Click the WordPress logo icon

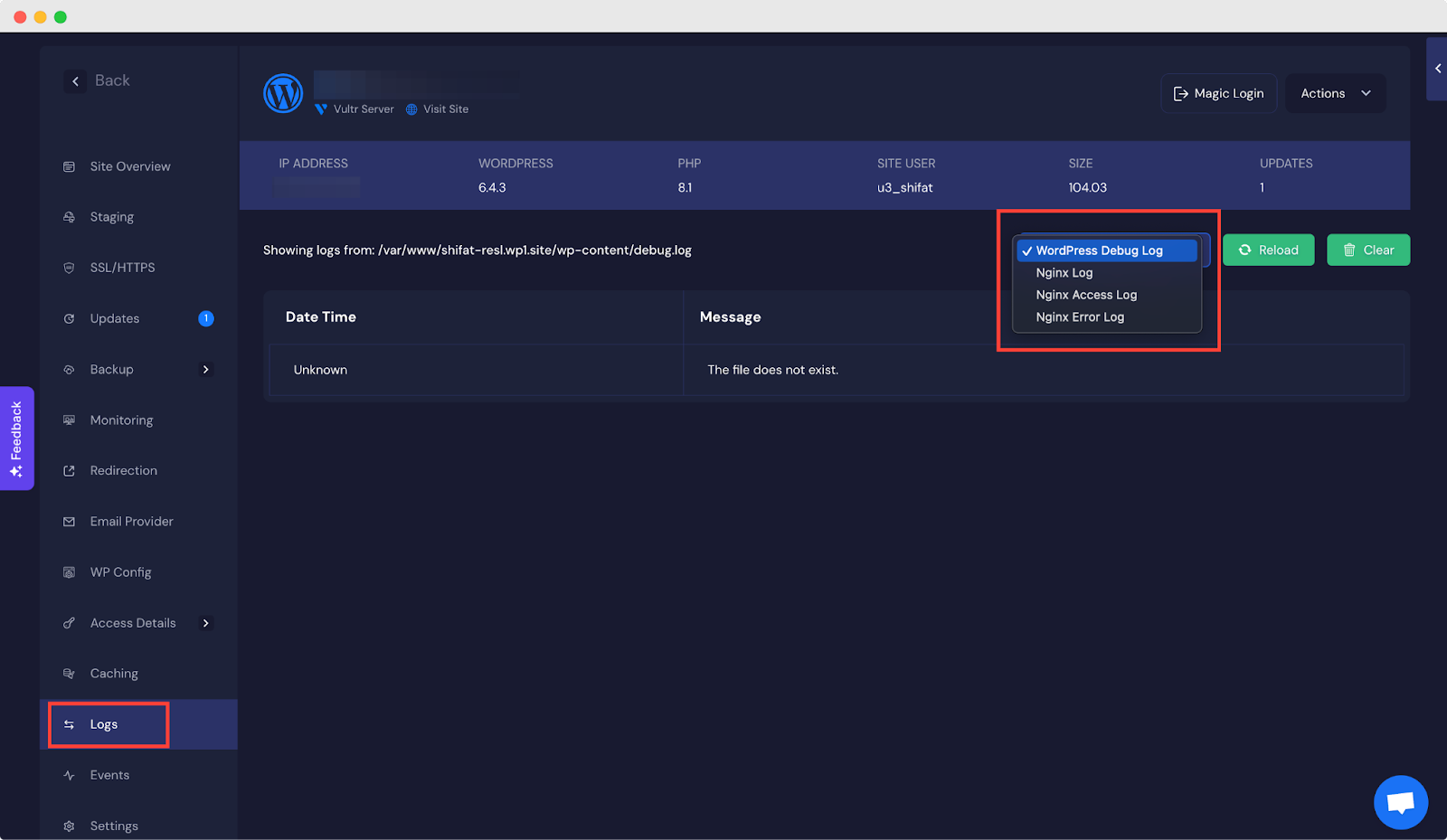pyautogui.click(x=283, y=93)
